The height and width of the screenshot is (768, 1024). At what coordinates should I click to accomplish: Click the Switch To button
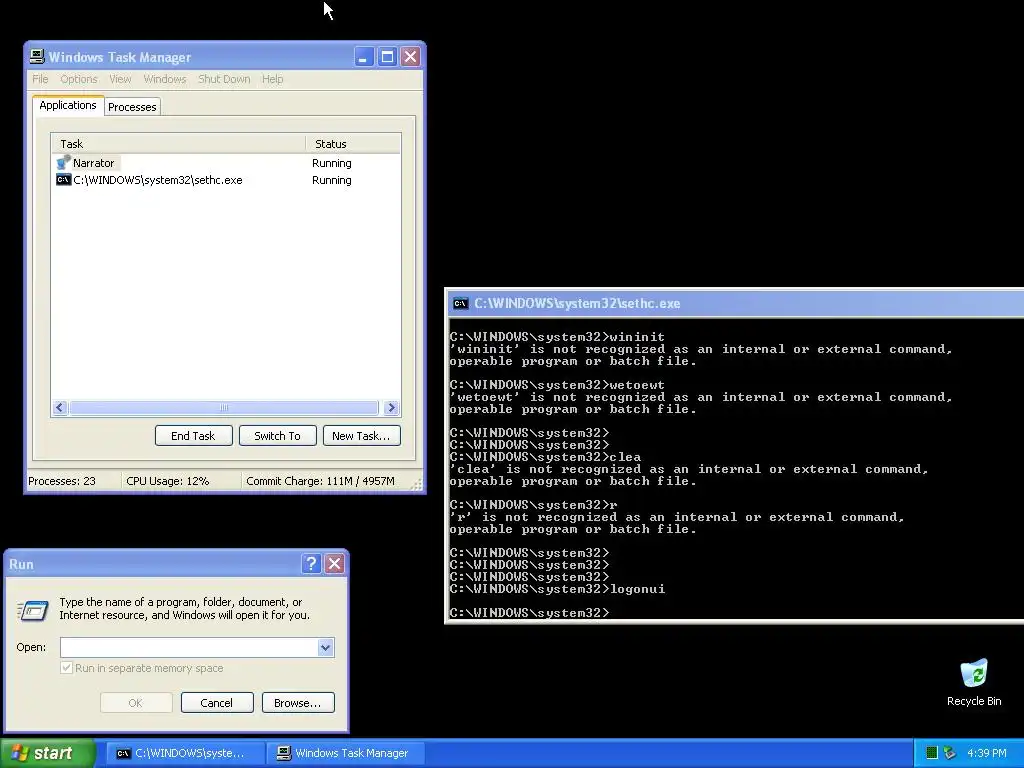[278, 436]
